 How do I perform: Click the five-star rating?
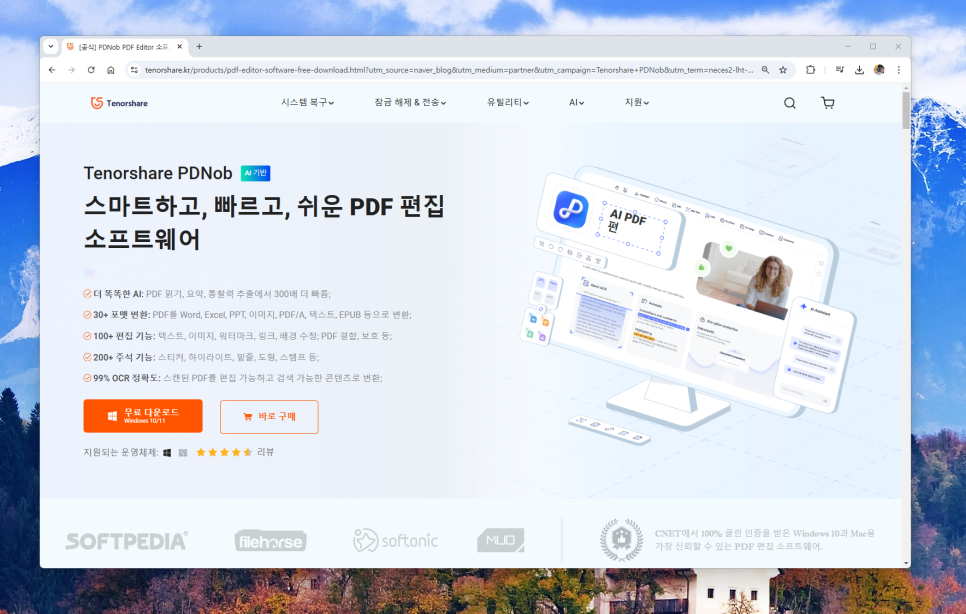(x=224, y=453)
